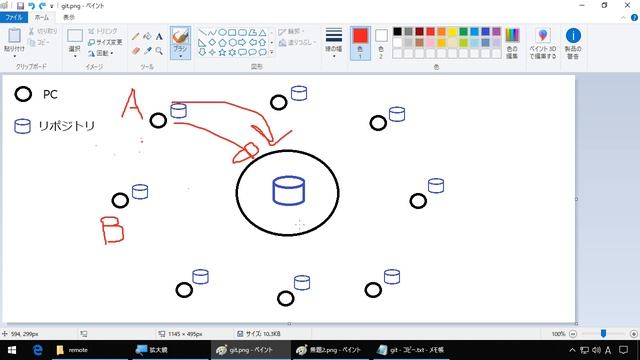Zoom in with the plus button in the status bar
The image size is (640, 360).
(633, 334)
